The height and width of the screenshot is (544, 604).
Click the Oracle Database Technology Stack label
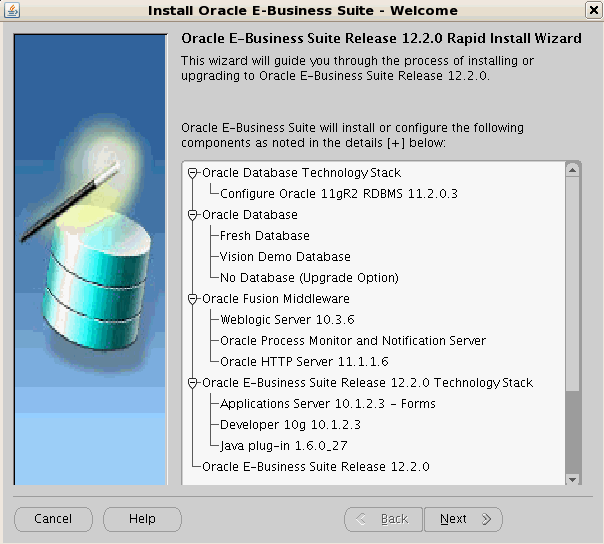click(x=301, y=173)
